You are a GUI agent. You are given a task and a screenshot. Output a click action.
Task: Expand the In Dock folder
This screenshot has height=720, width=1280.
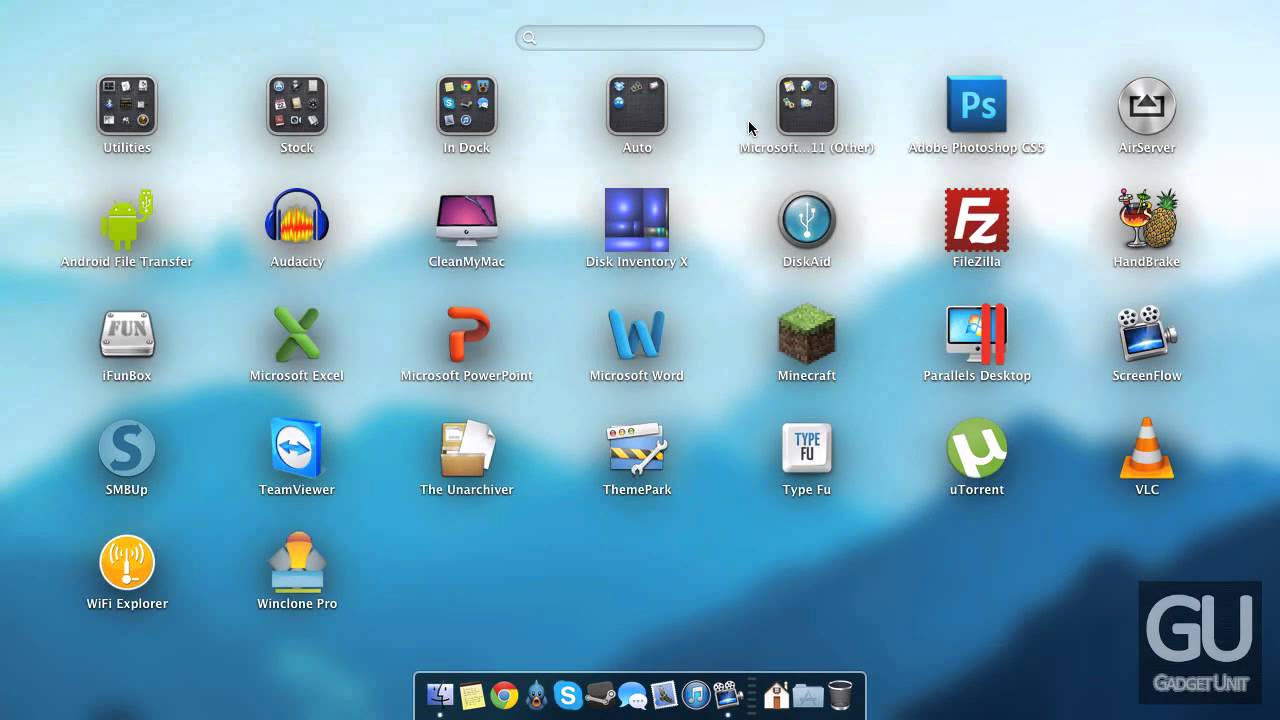467,105
